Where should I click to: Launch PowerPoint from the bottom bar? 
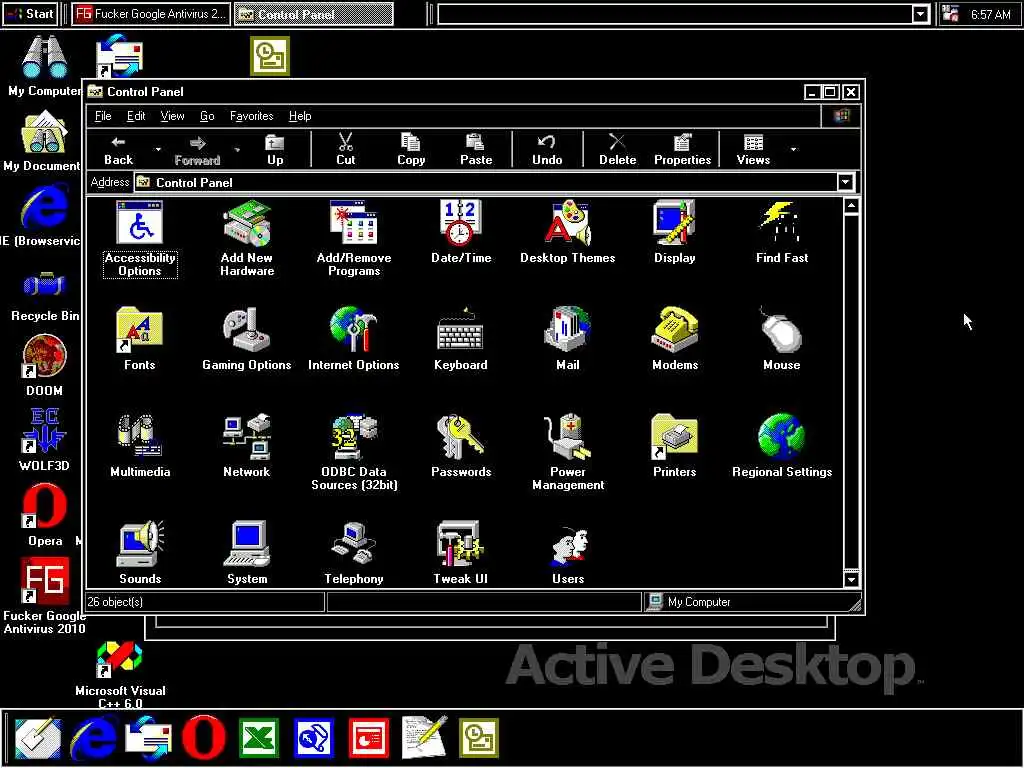(x=369, y=738)
